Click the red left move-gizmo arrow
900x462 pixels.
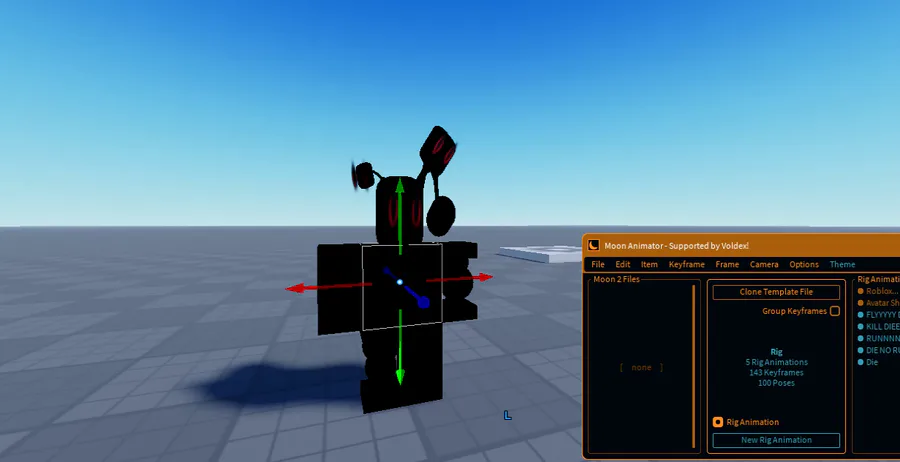pos(297,288)
